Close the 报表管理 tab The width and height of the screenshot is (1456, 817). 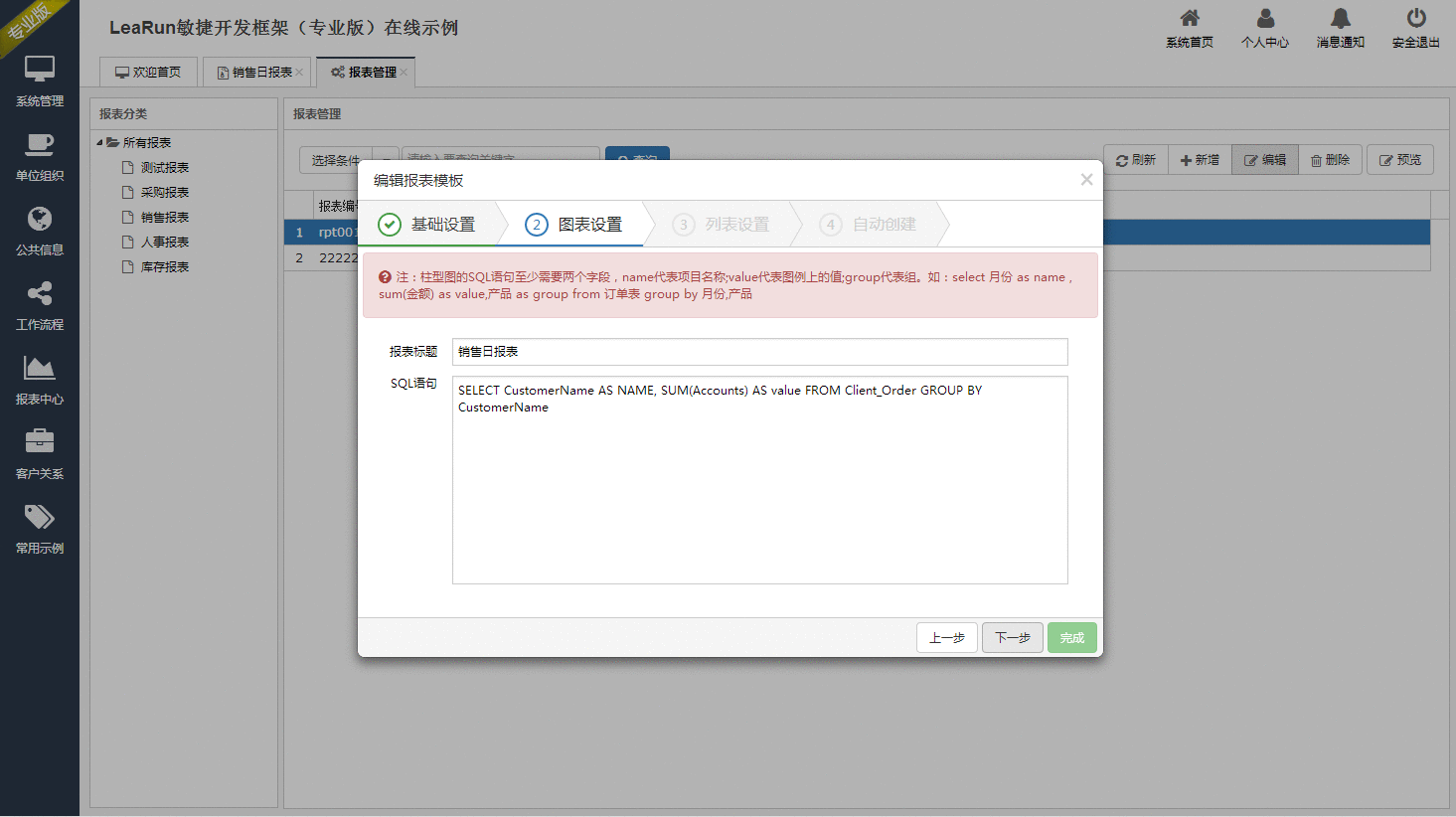click(404, 73)
